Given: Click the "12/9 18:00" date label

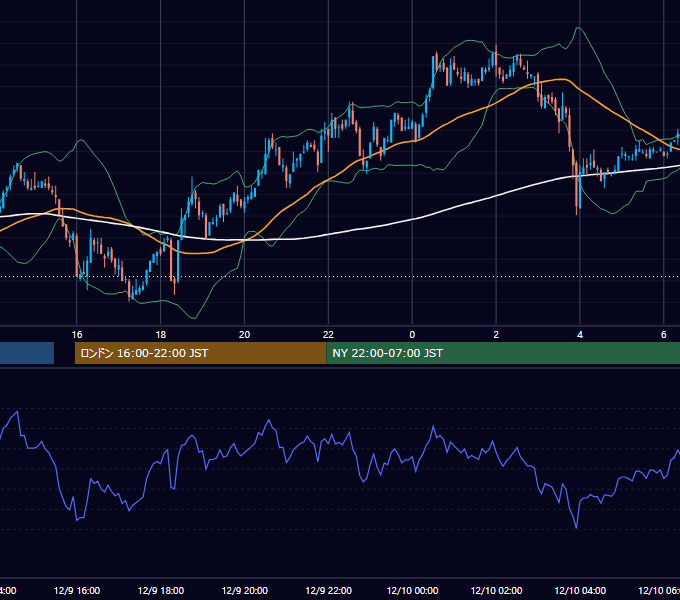Looking at the screenshot, I should [x=161, y=590].
